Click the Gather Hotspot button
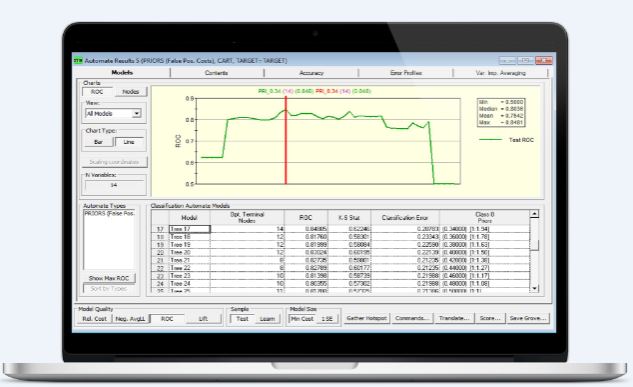The height and width of the screenshot is (387, 633). (367, 318)
